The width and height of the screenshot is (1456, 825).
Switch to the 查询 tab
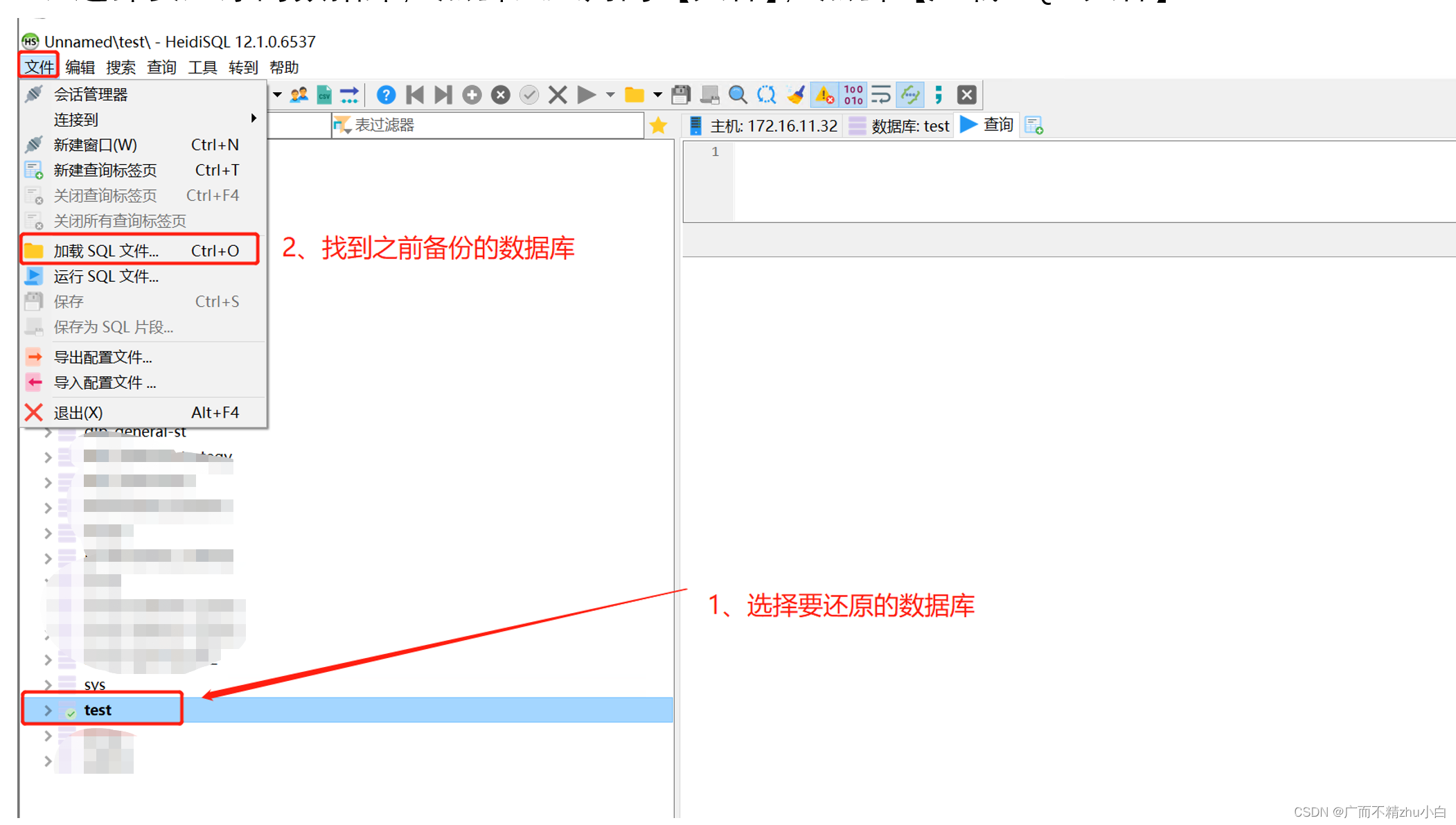point(987,125)
